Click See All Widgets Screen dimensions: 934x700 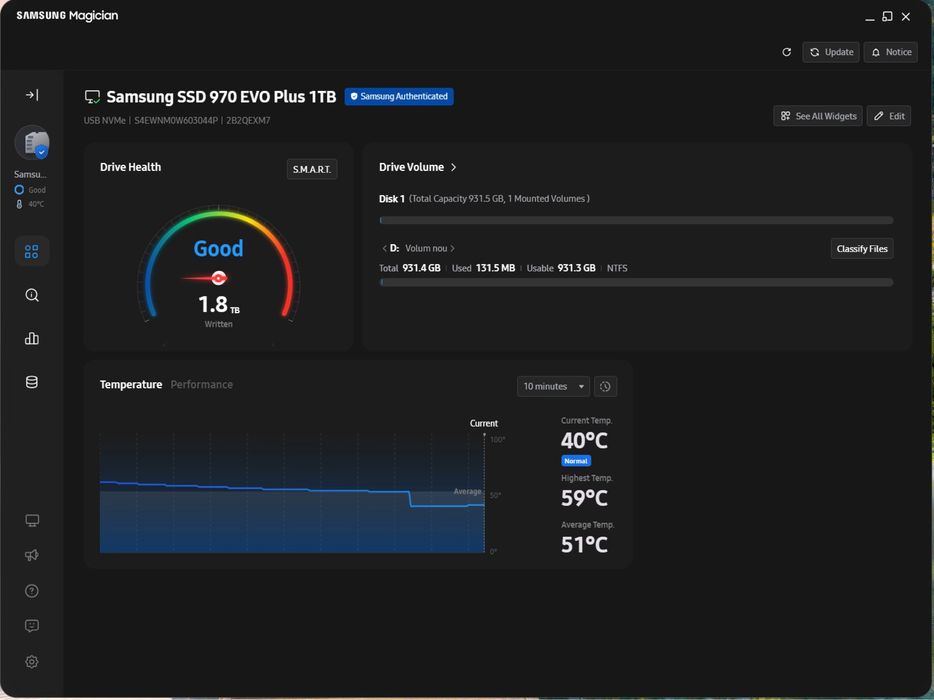(x=818, y=116)
